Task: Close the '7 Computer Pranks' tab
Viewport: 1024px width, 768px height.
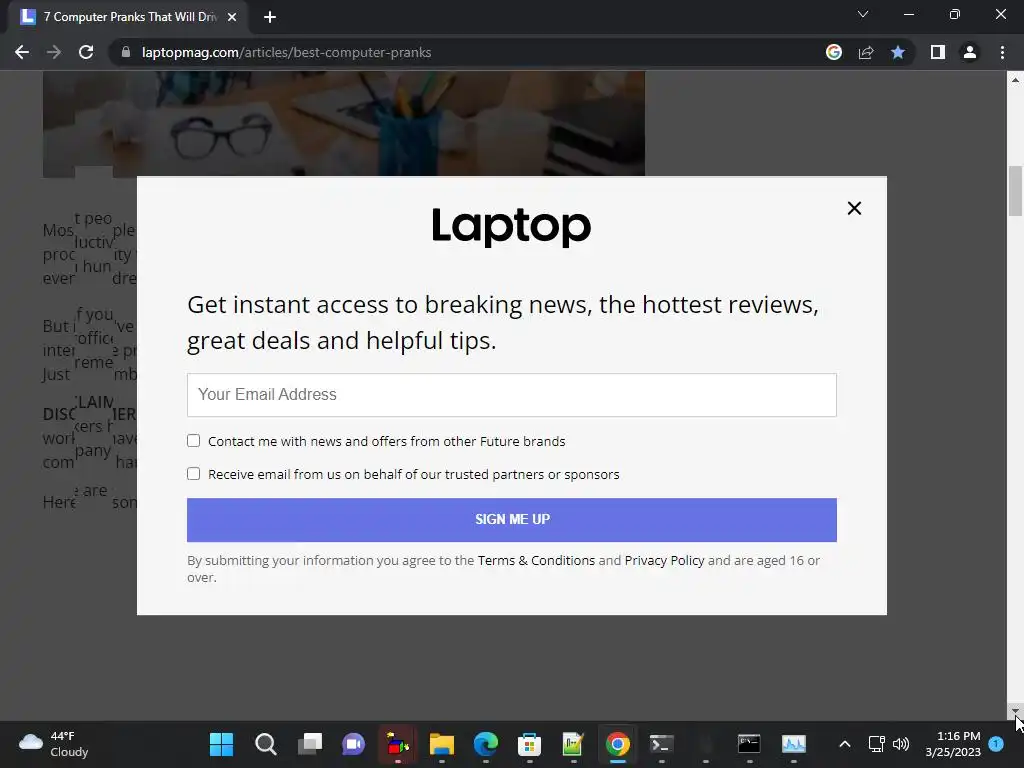Action: (x=232, y=17)
